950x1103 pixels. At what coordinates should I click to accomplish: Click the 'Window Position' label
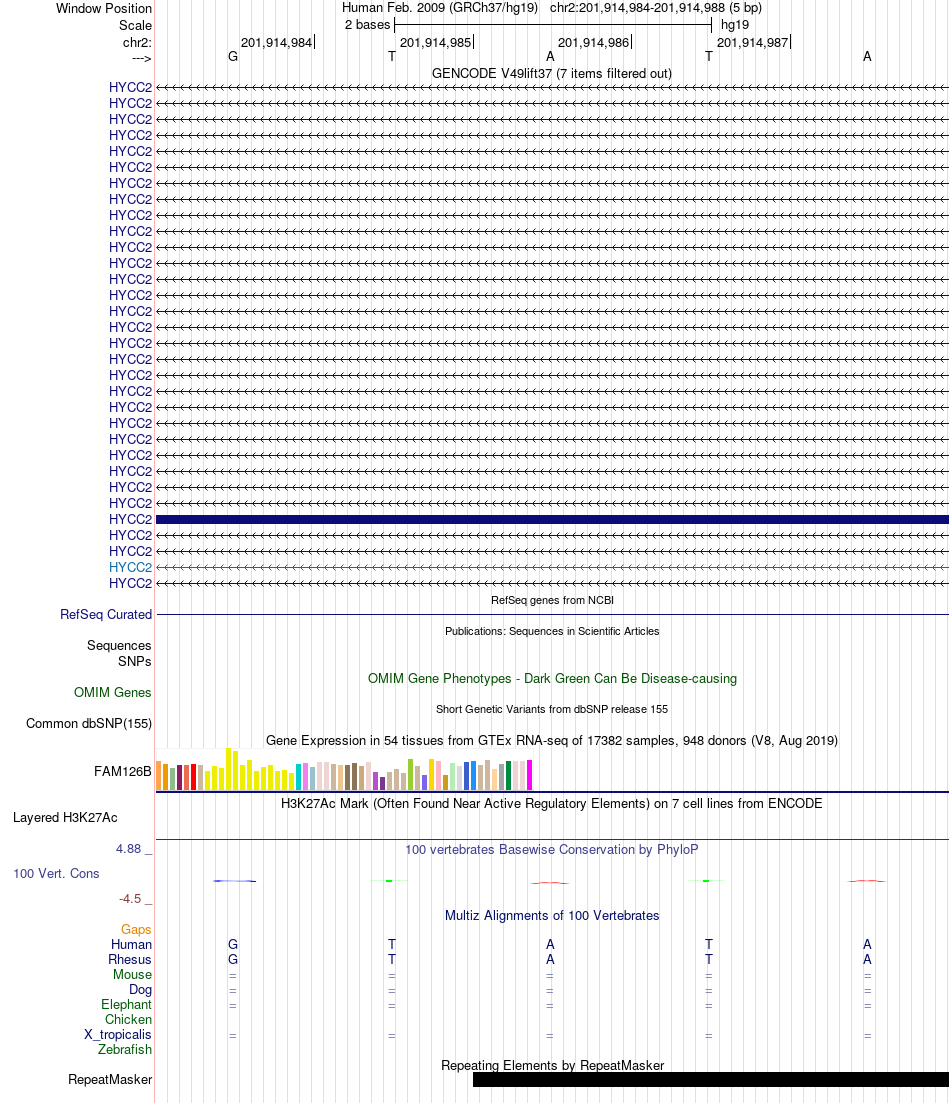click(103, 8)
